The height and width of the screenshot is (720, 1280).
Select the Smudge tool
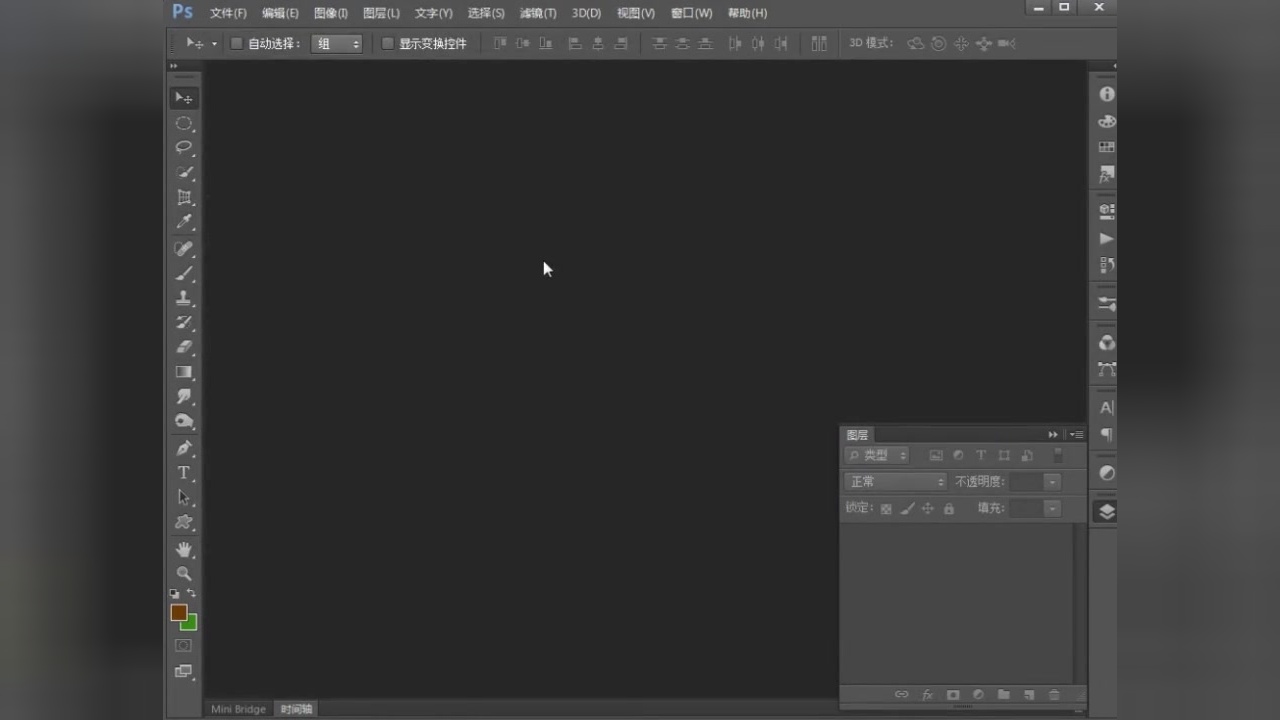184,397
